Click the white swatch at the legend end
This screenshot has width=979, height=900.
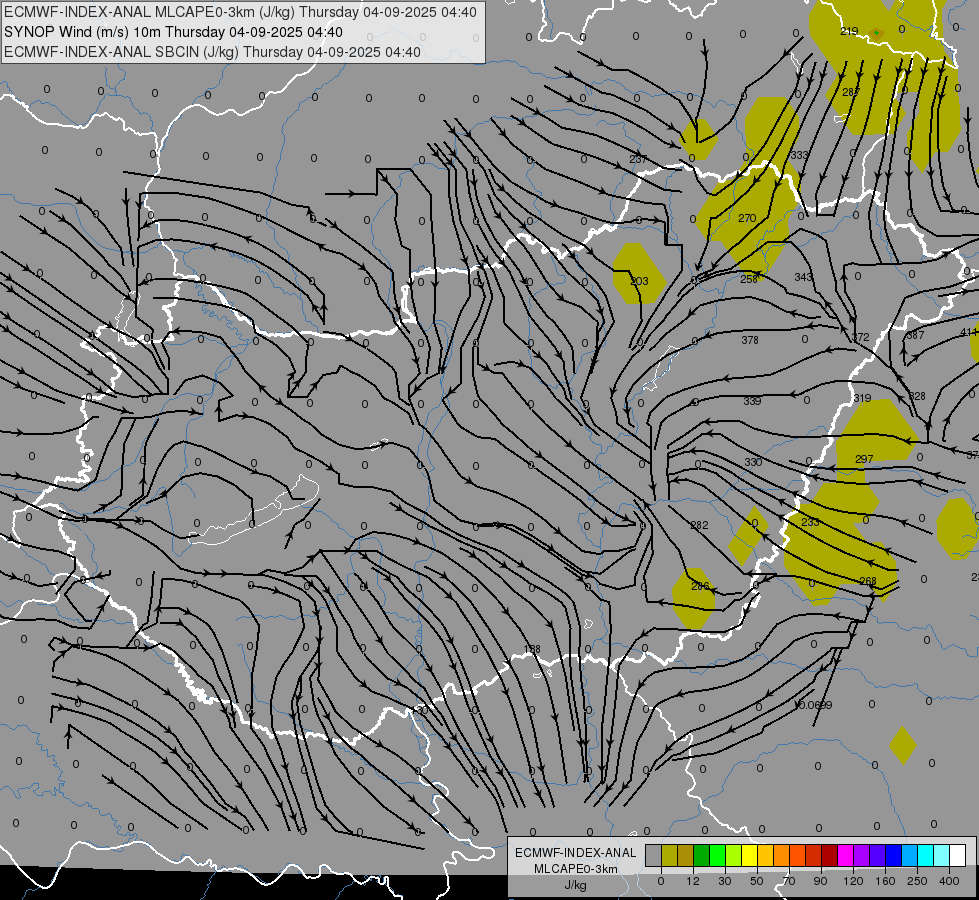(957, 855)
